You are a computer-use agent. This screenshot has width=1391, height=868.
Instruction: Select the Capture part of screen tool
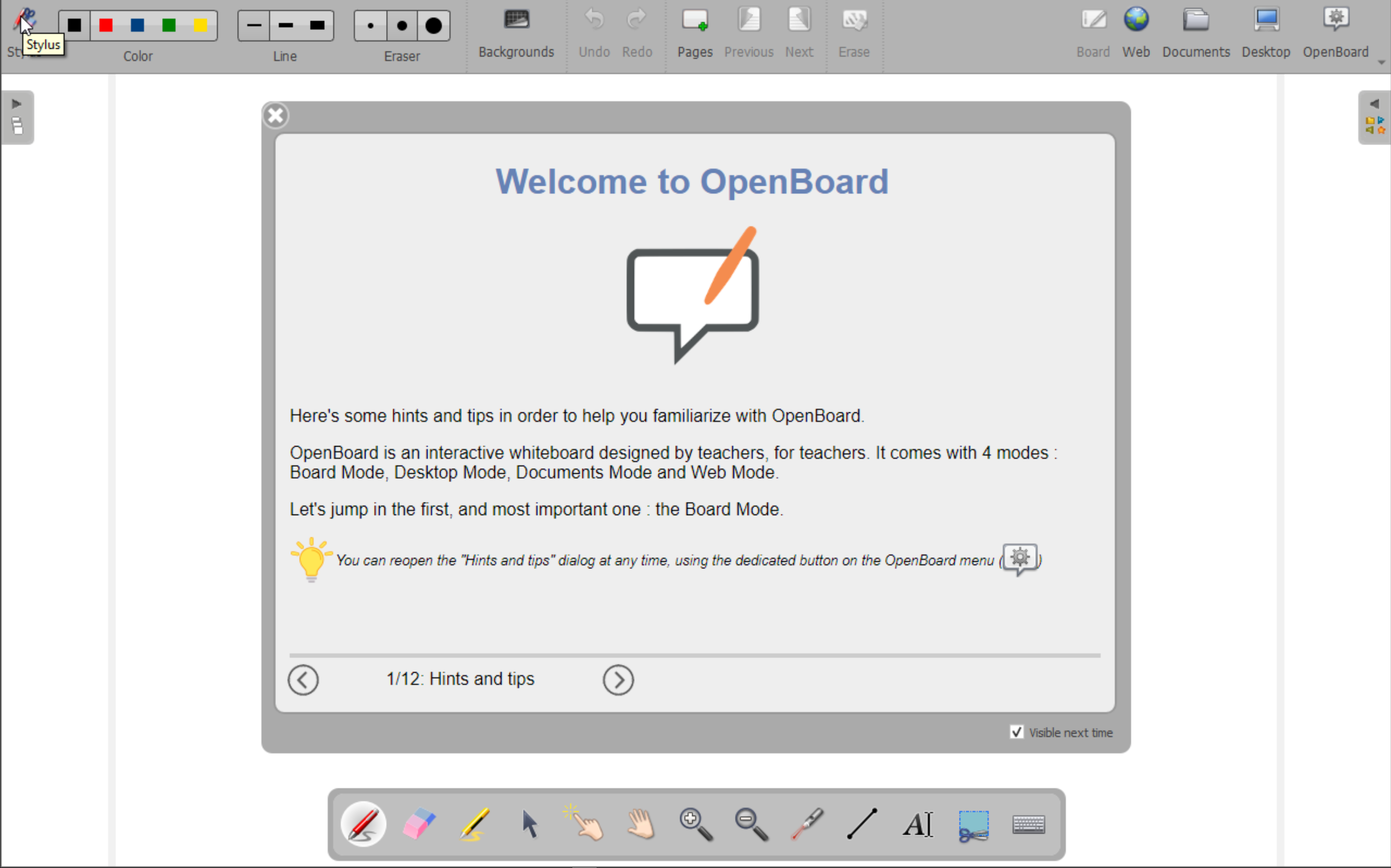pos(974,825)
